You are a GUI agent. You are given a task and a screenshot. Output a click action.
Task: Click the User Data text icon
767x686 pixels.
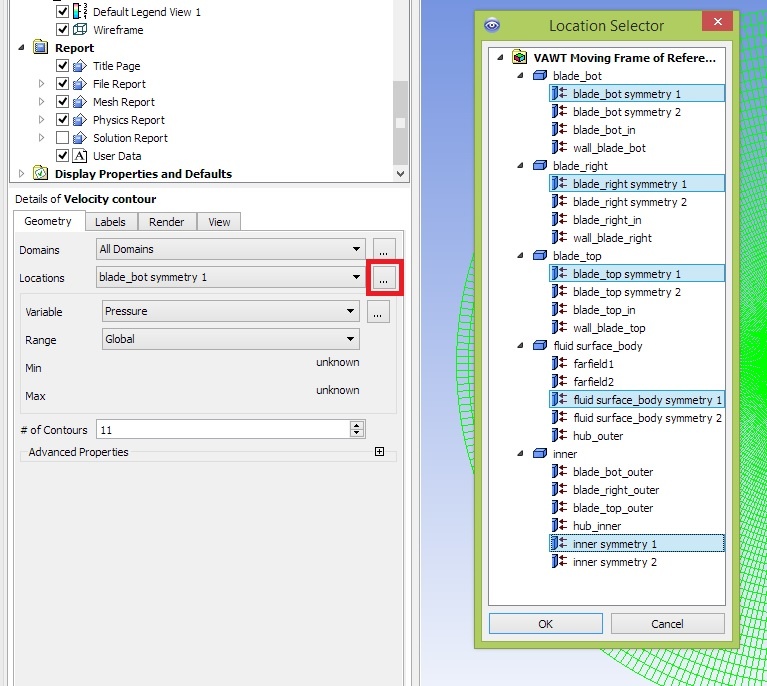(x=80, y=156)
